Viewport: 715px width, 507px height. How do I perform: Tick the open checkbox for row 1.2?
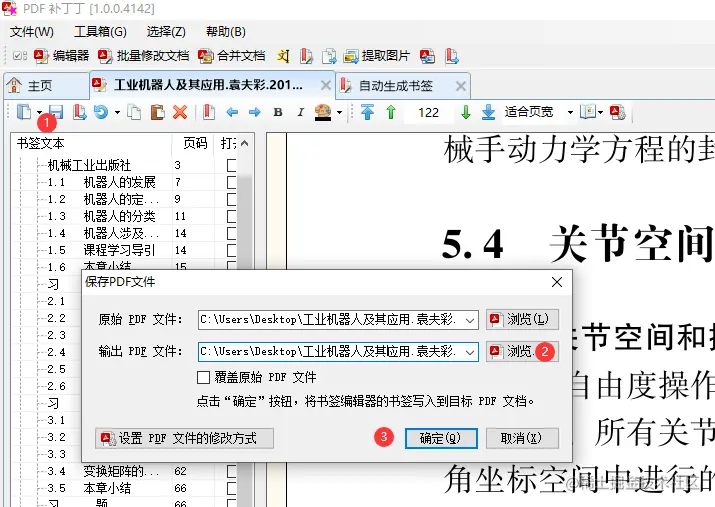(x=232, y=199)
